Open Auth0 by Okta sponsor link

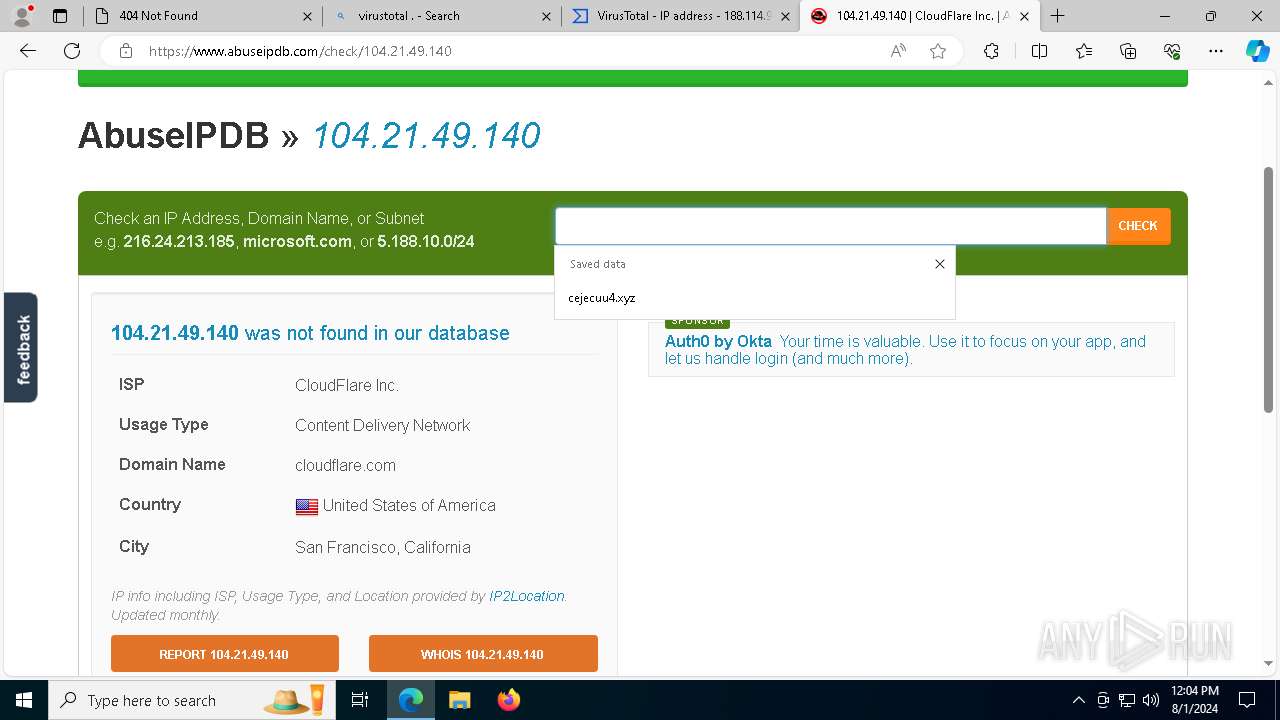(718, 341)
